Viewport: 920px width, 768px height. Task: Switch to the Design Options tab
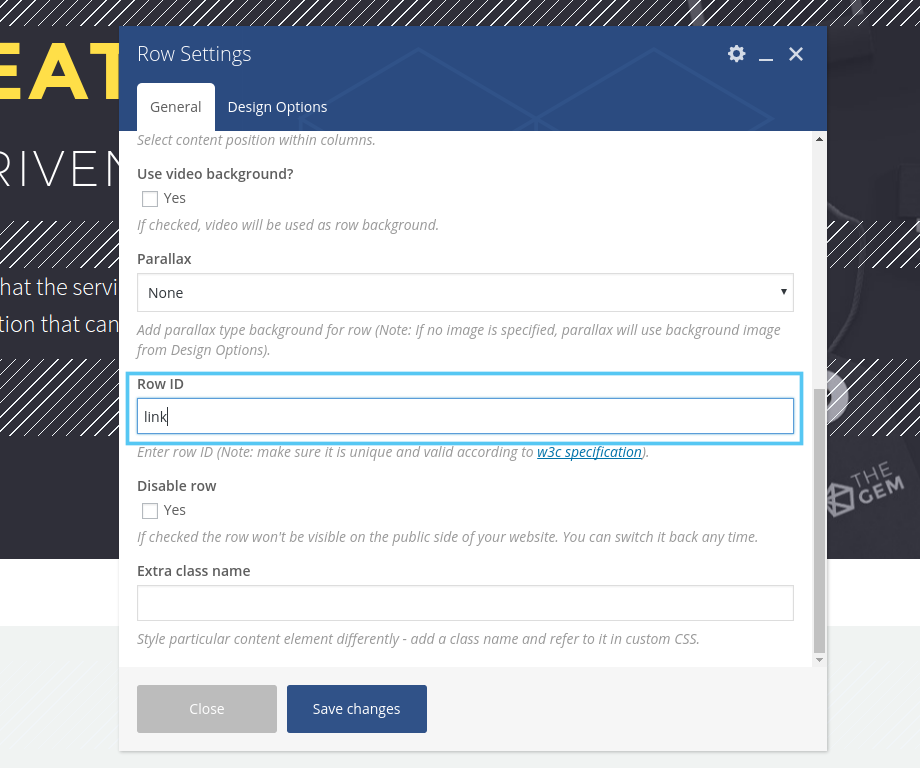(x=277, y=107)
